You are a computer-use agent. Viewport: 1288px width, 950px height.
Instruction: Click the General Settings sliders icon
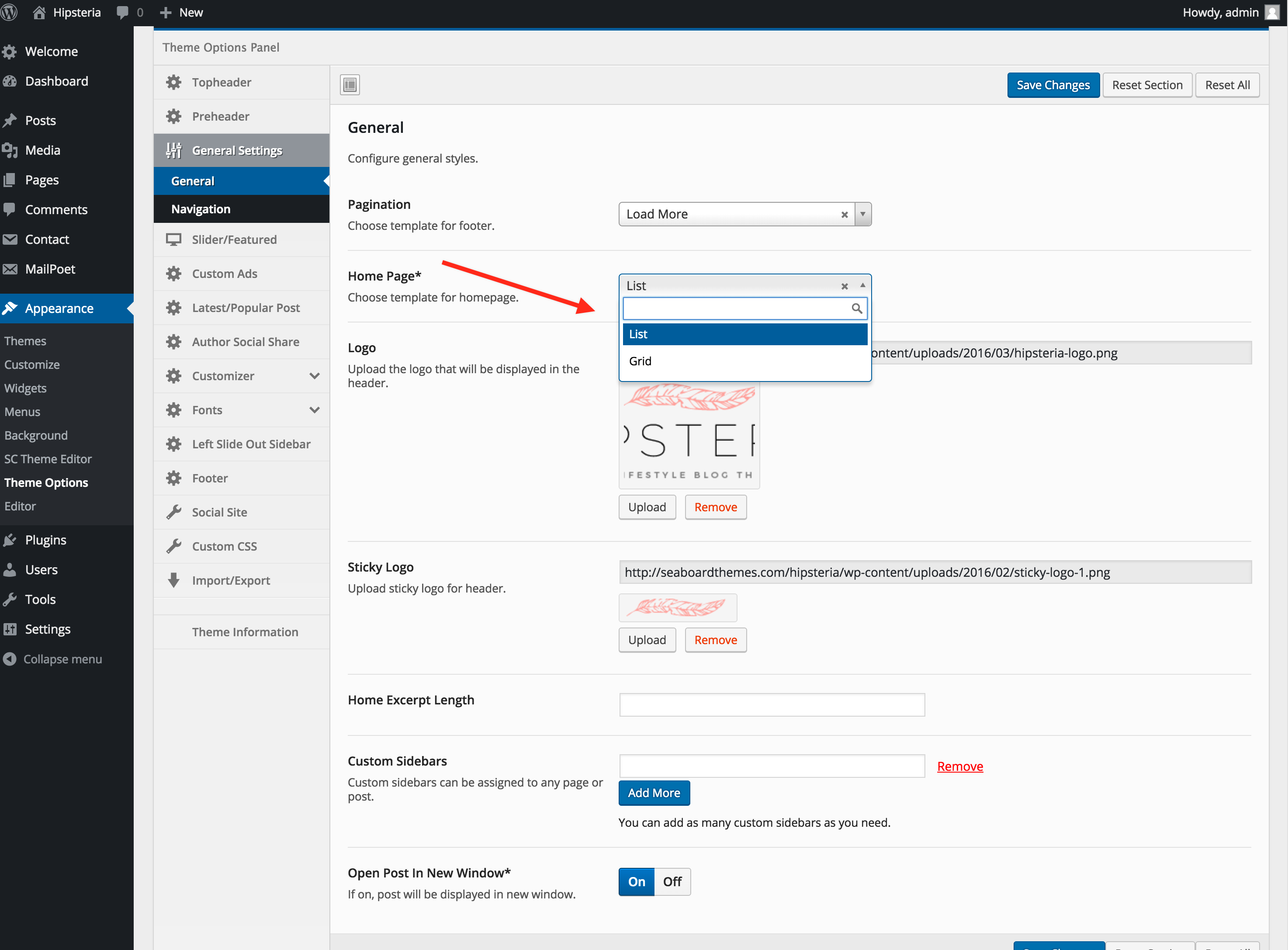click(x=173, y=151)
